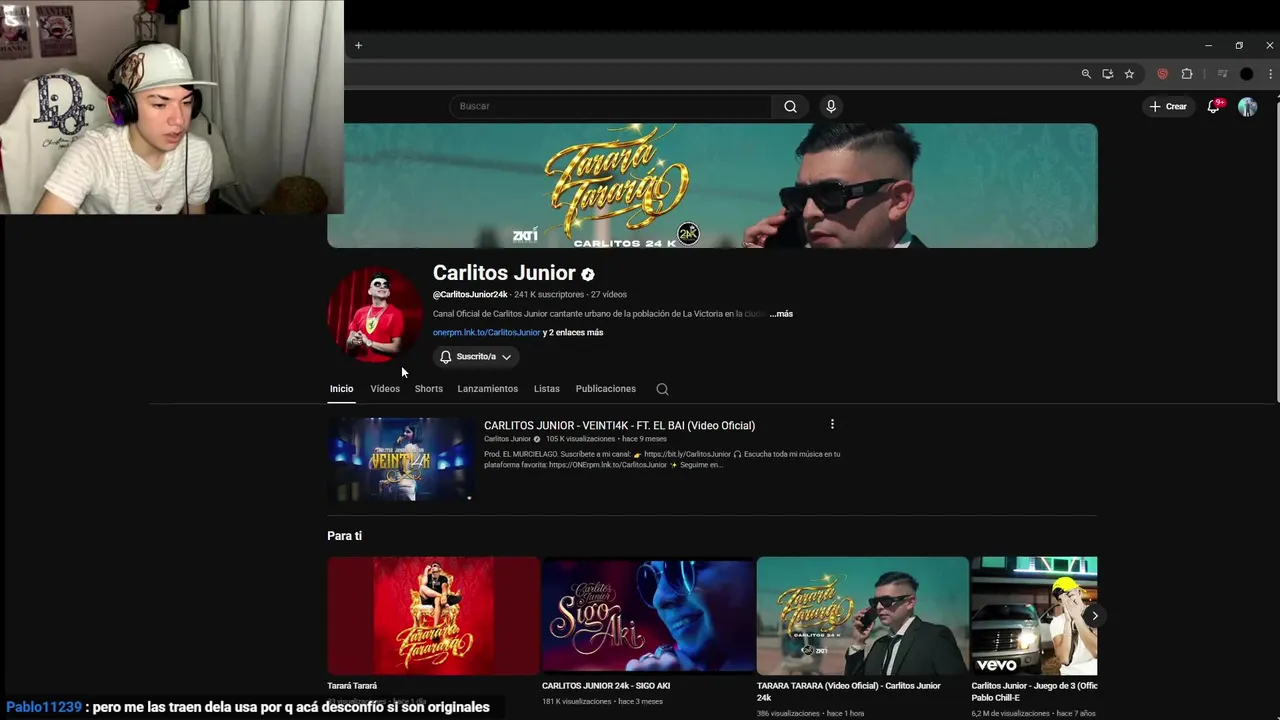The image size is (1280, 720).
Task: Open the notifications bell in YouTube header
Action: click(1214, 106)
